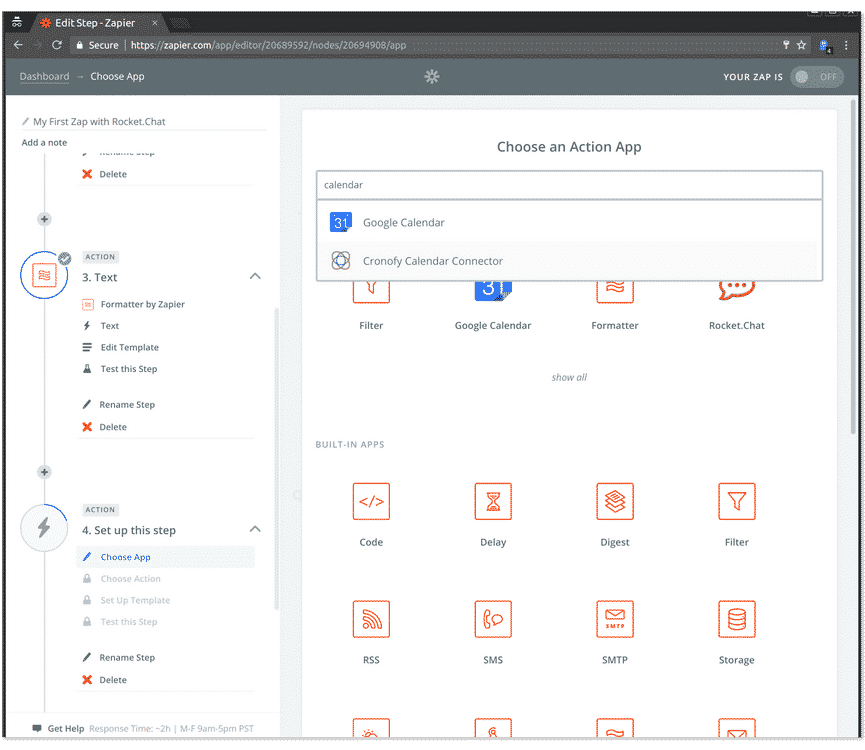Add a step with plus above step 4
Viewport: 865px width, 750px height.
[44, 472]
